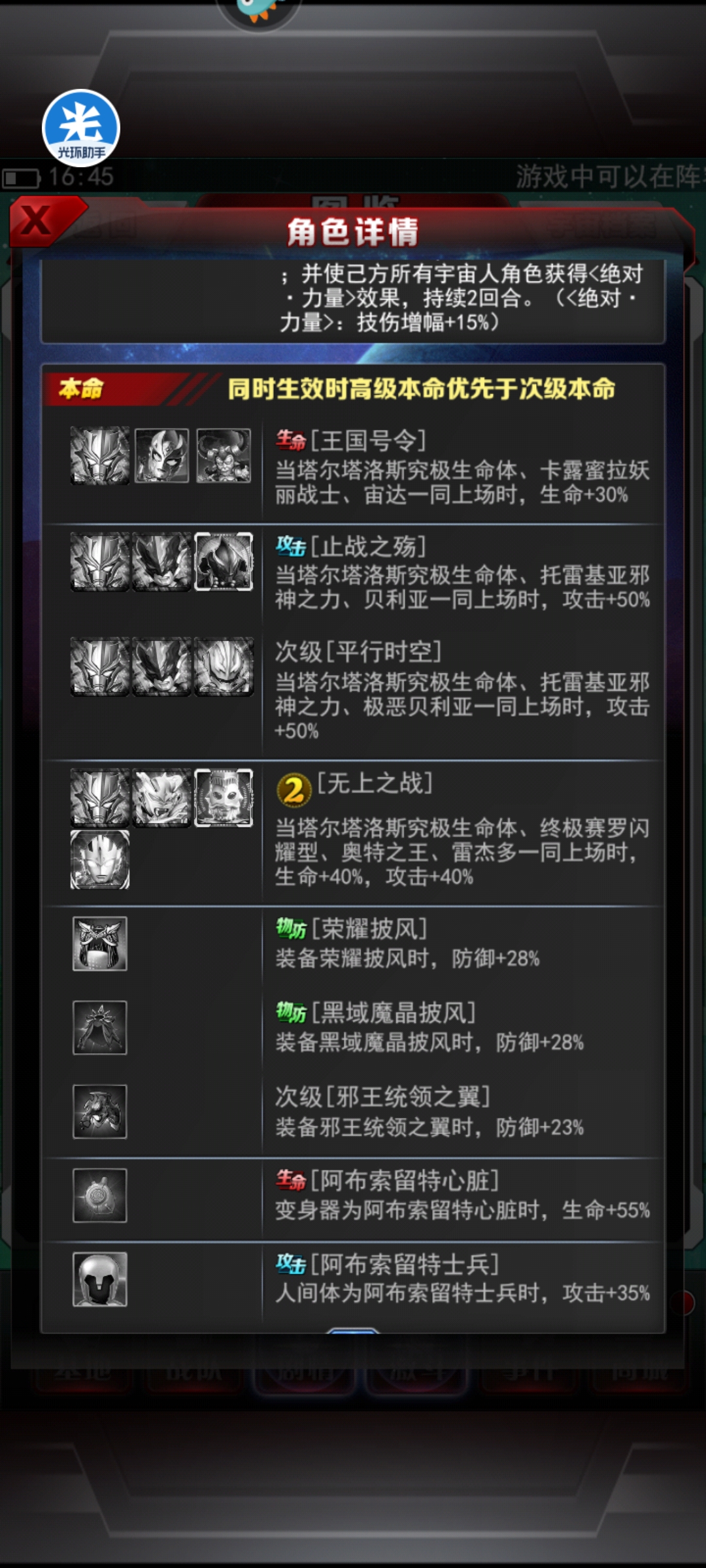Tap the 光环助手 floating assistant icon
The width and height of the screenshot is (706, 1568).
[81, 127]
